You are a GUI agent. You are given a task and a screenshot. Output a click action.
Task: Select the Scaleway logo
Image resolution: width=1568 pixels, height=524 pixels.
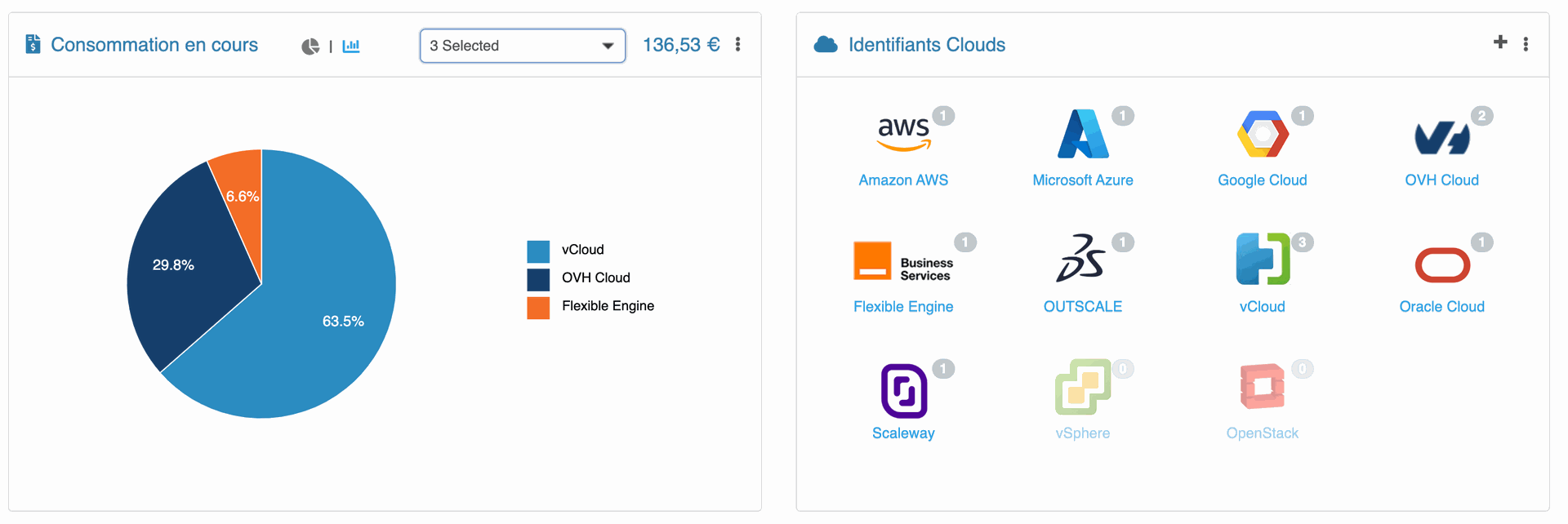coord(904,391)
